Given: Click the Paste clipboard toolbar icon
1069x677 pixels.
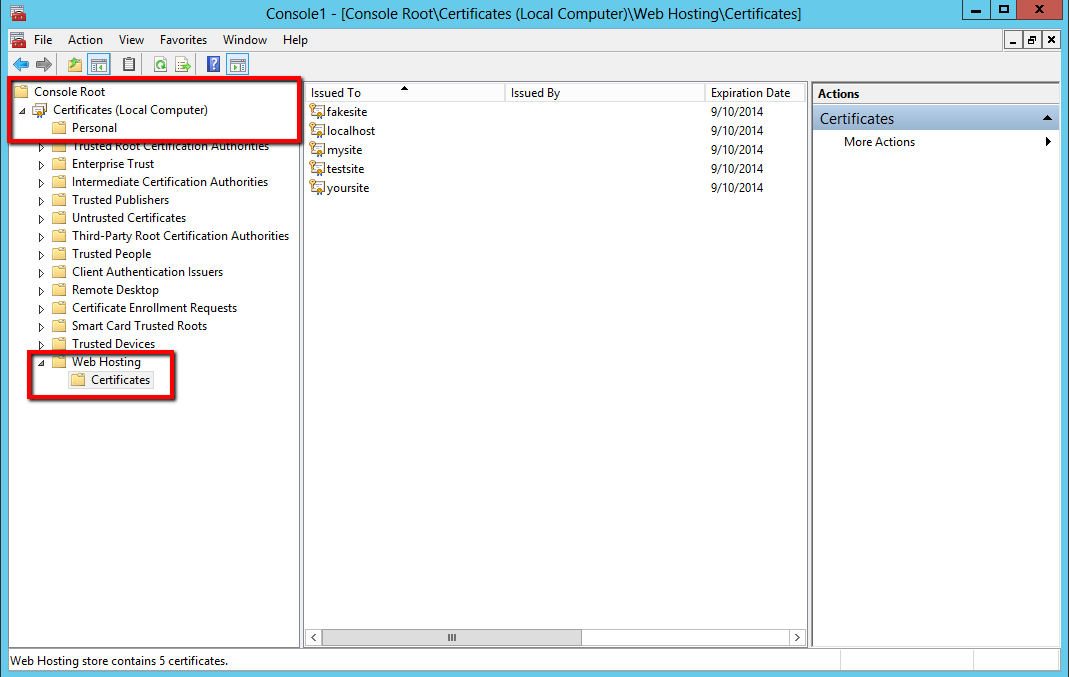Looking at the screenshot, I should click(129, 65).
